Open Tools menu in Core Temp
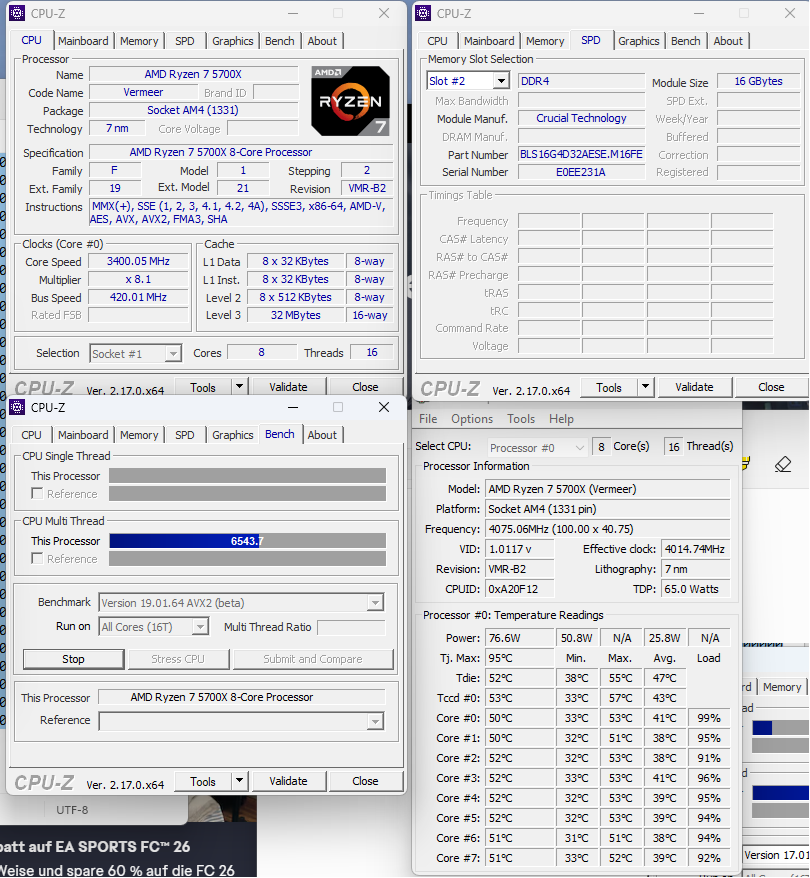 (x=521, y=419)
